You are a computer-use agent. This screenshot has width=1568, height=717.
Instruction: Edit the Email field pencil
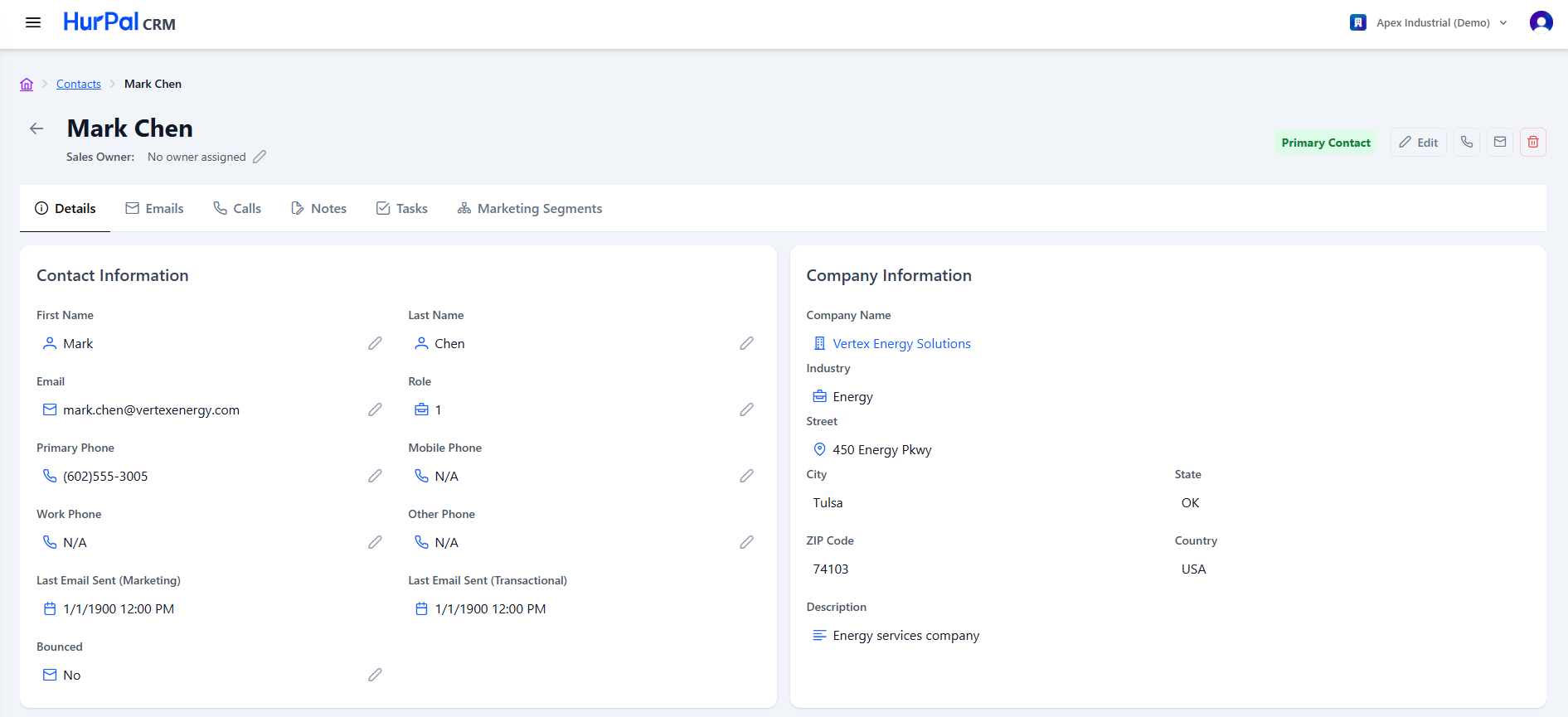pyautogui.click(x=375, y=409)
